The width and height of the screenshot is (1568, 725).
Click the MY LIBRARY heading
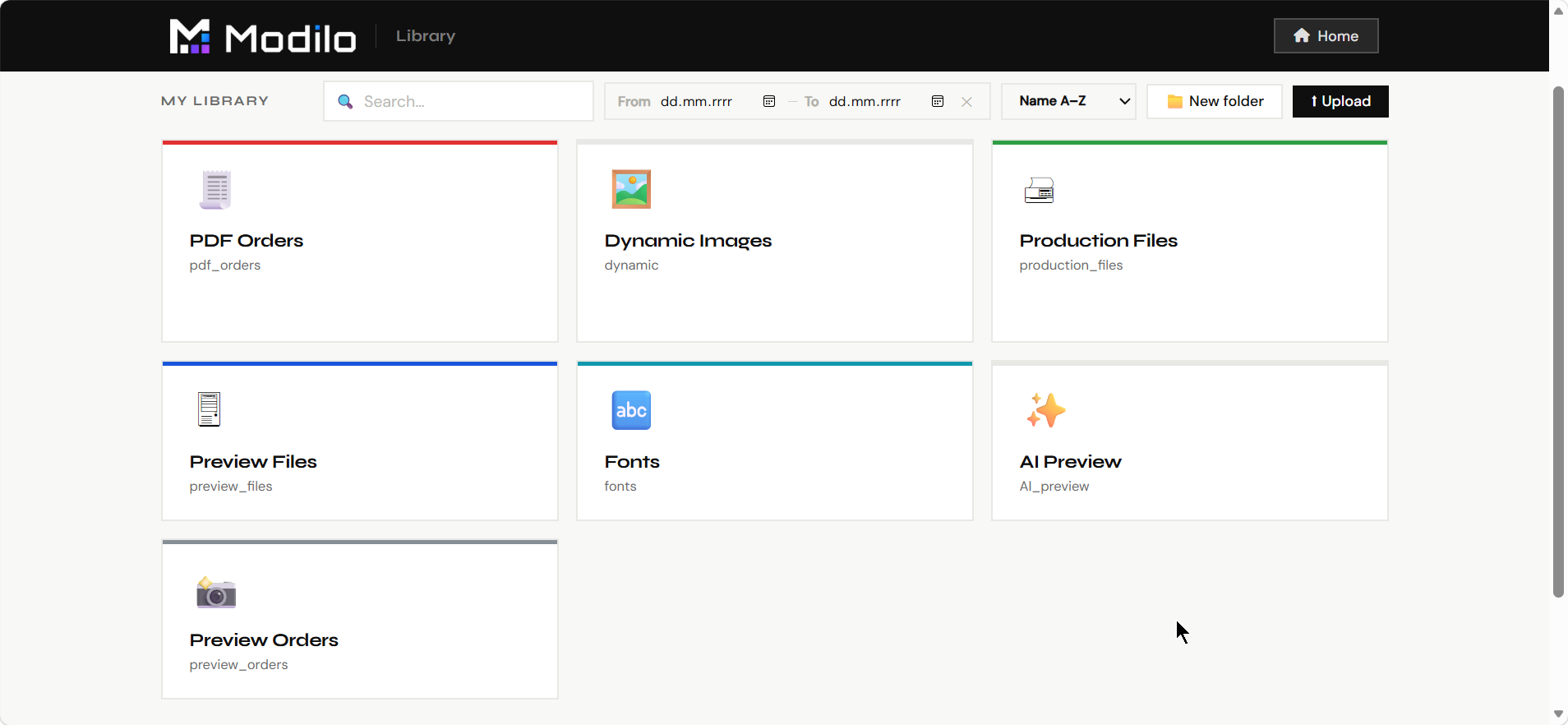point(215,101)
